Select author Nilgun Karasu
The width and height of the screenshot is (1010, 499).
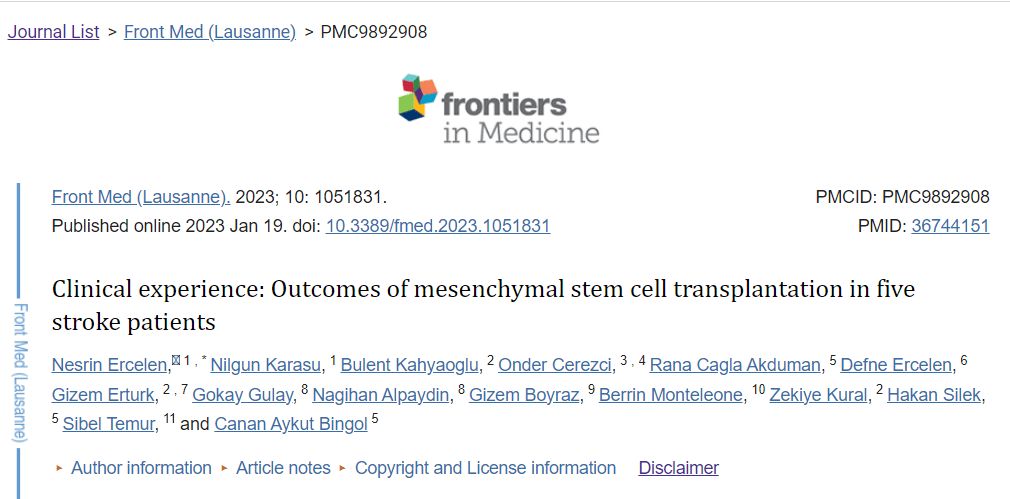coord(267,364)
